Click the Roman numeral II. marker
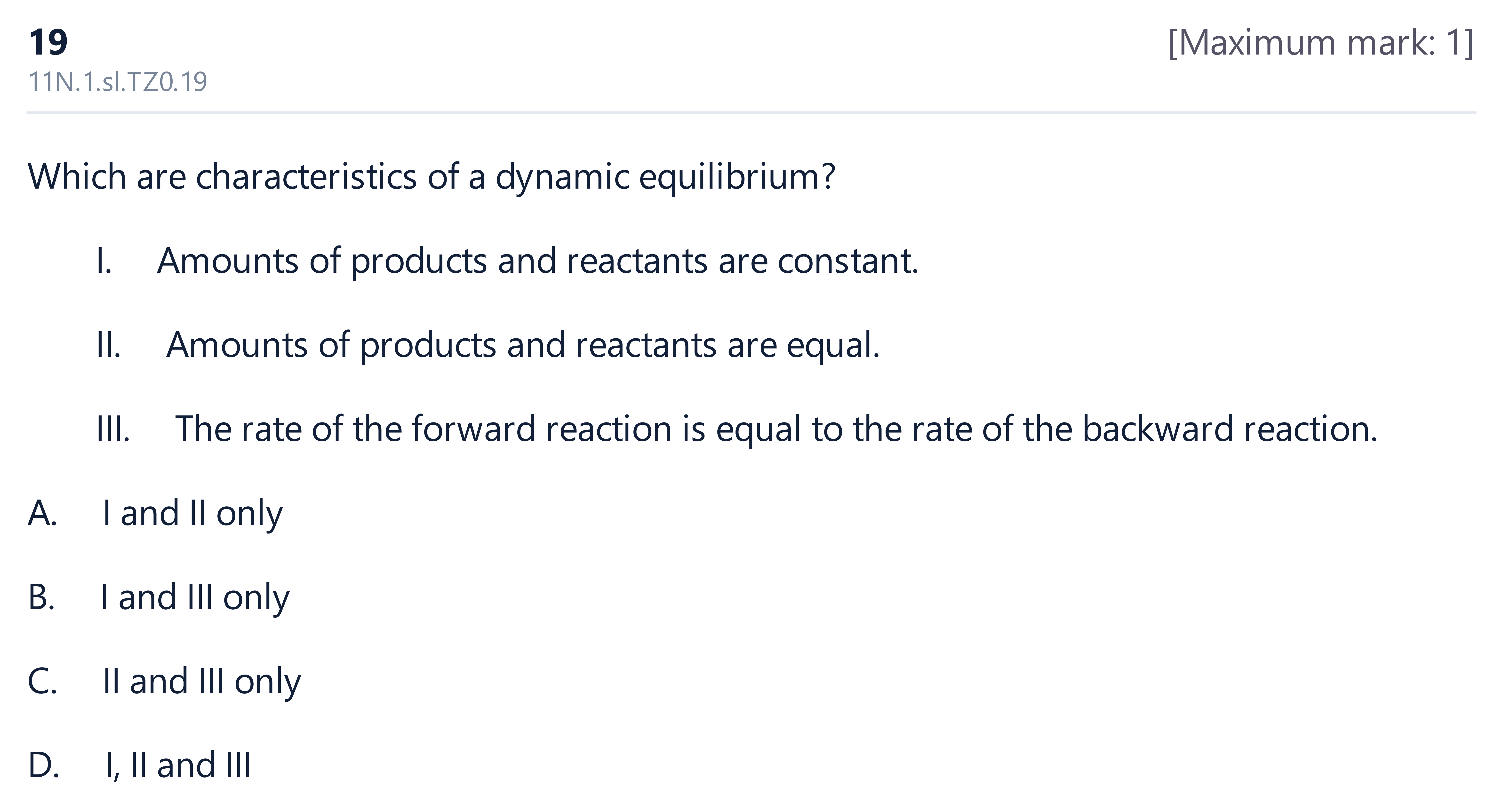 [x=109, y=345]
